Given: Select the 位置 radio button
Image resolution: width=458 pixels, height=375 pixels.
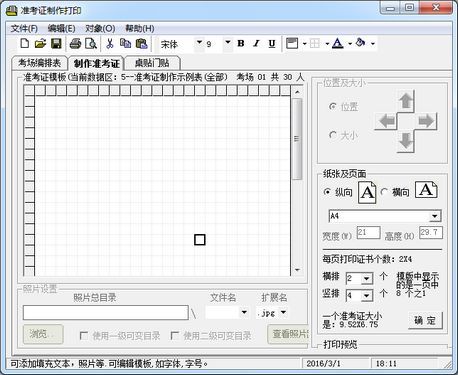Looking at the screenshot, I should 332,107.
